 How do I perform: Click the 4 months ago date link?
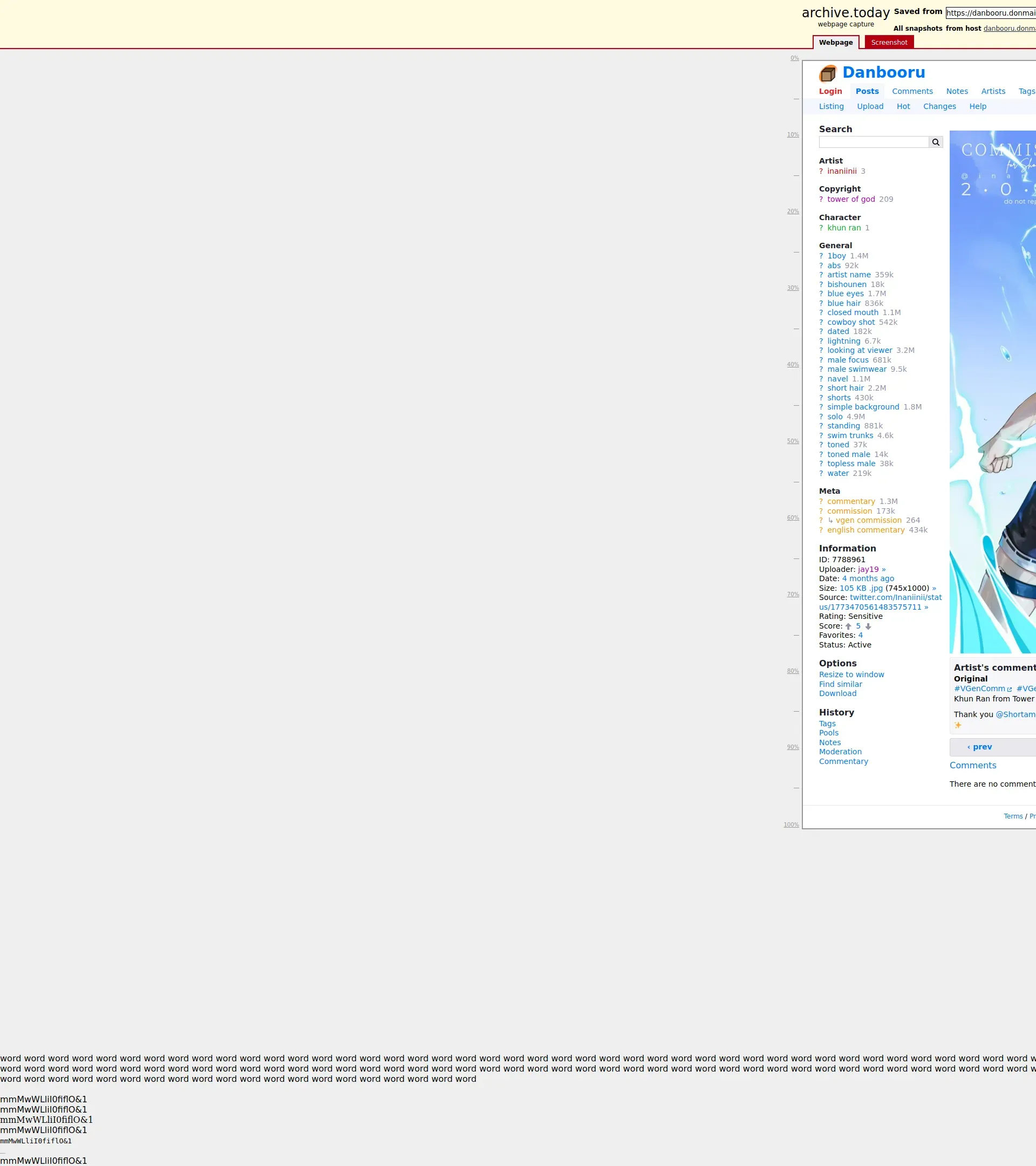pos(868,578)
